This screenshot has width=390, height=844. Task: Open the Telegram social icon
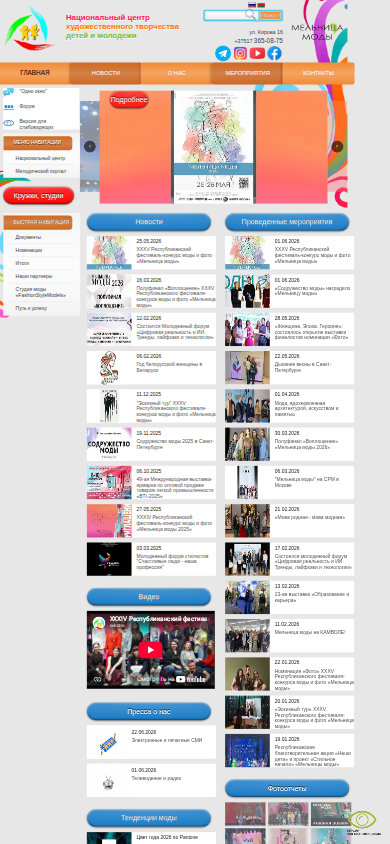pyautogui.click(x=223, y=53)
